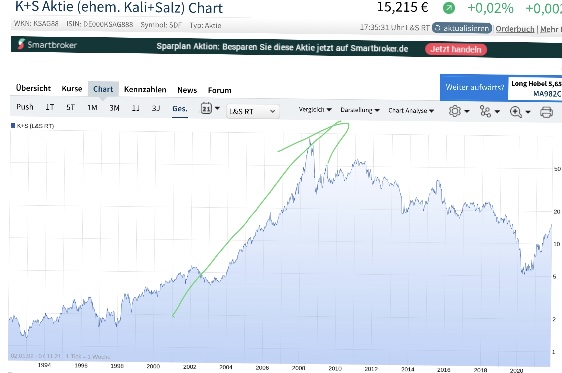Click the Symbol: SDF text
The height and width of the screenshot is (373, 562).
161,25
